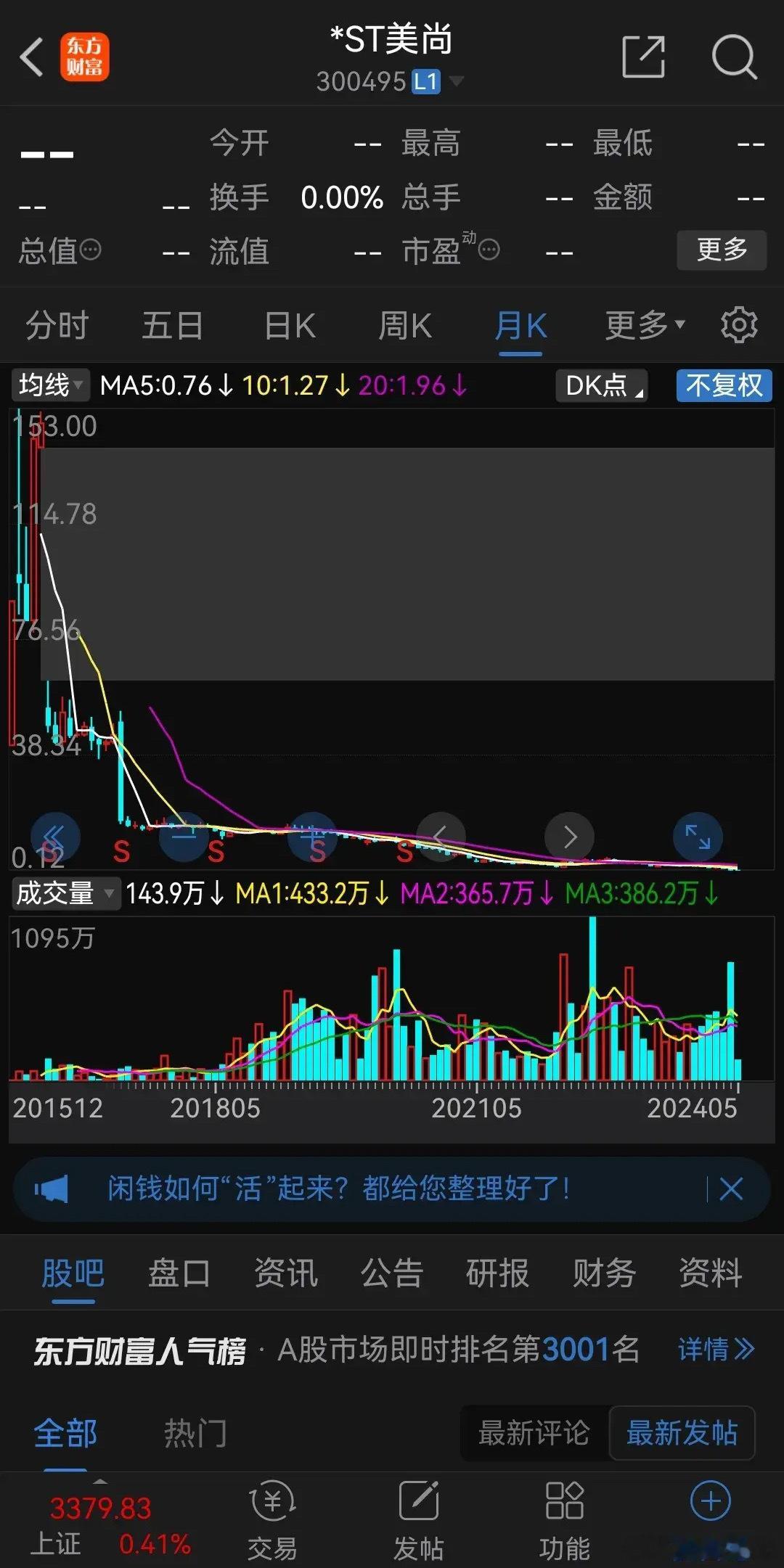Screen dimensions: 784x1568
Task: Move chart right with chevron button
Action: (570, 837)
